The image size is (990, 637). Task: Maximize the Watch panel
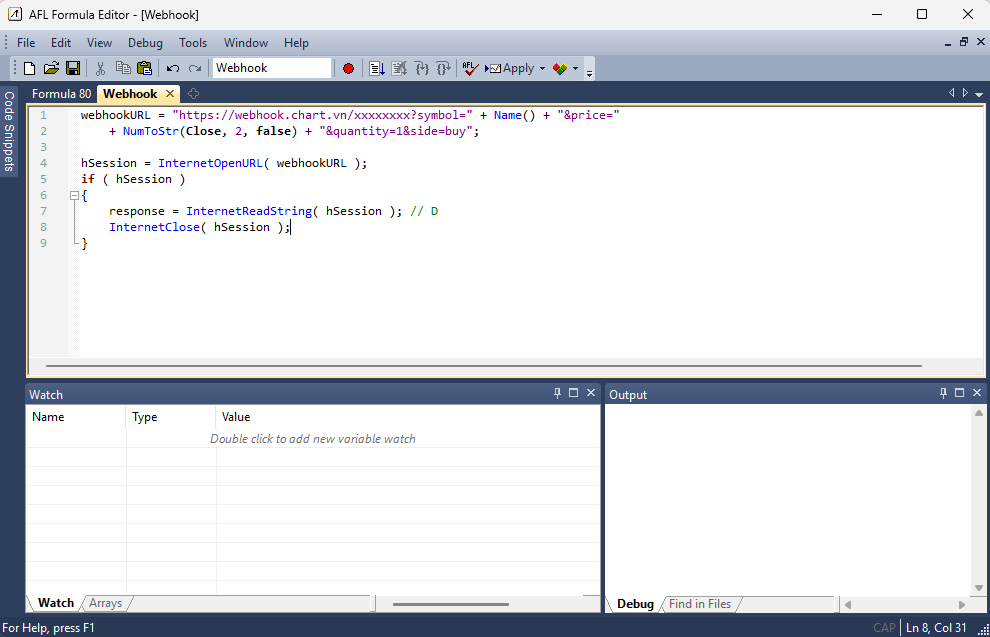coord(573,393)
